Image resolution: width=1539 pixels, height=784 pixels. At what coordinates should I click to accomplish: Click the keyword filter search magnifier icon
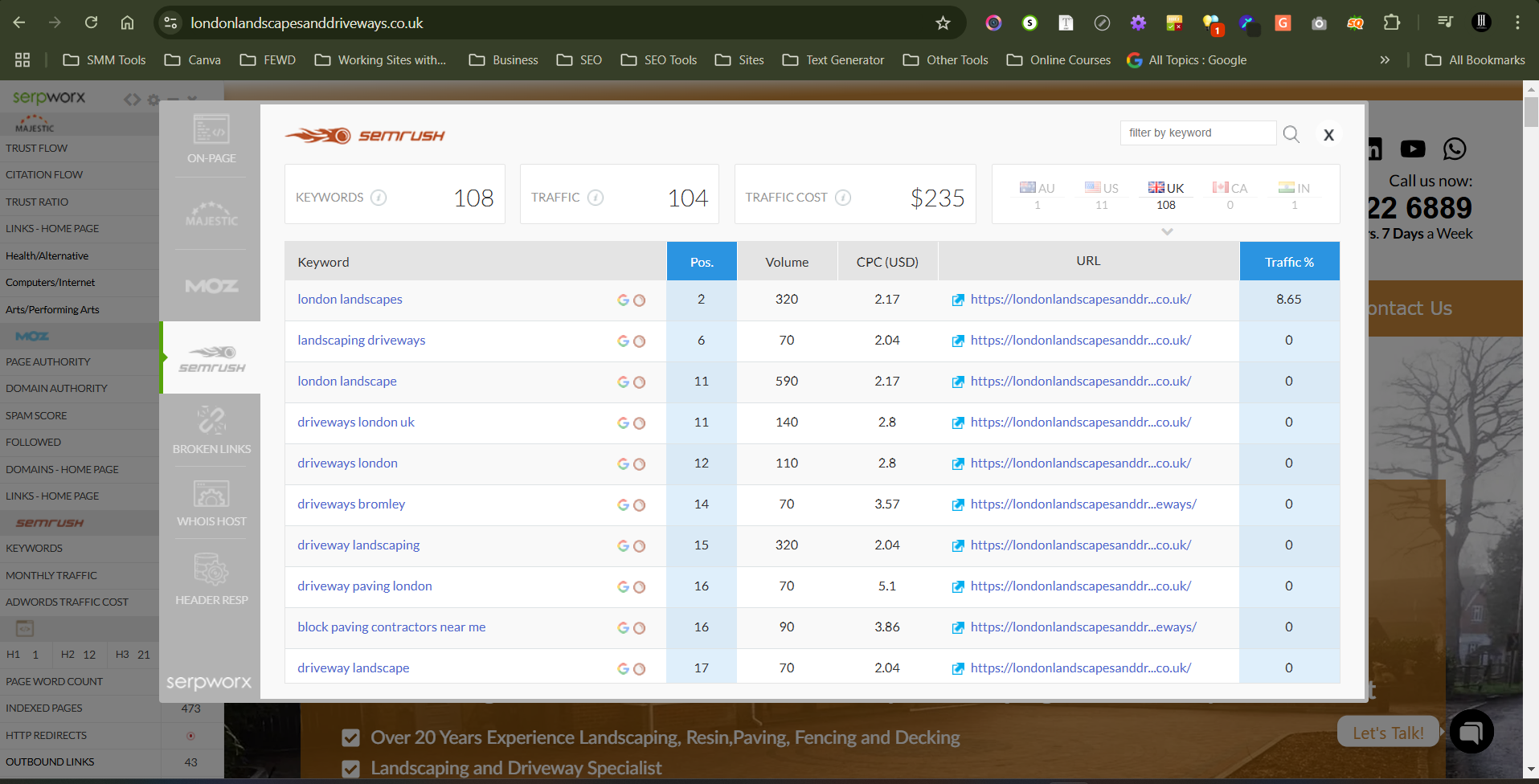tap(1291, 133)
